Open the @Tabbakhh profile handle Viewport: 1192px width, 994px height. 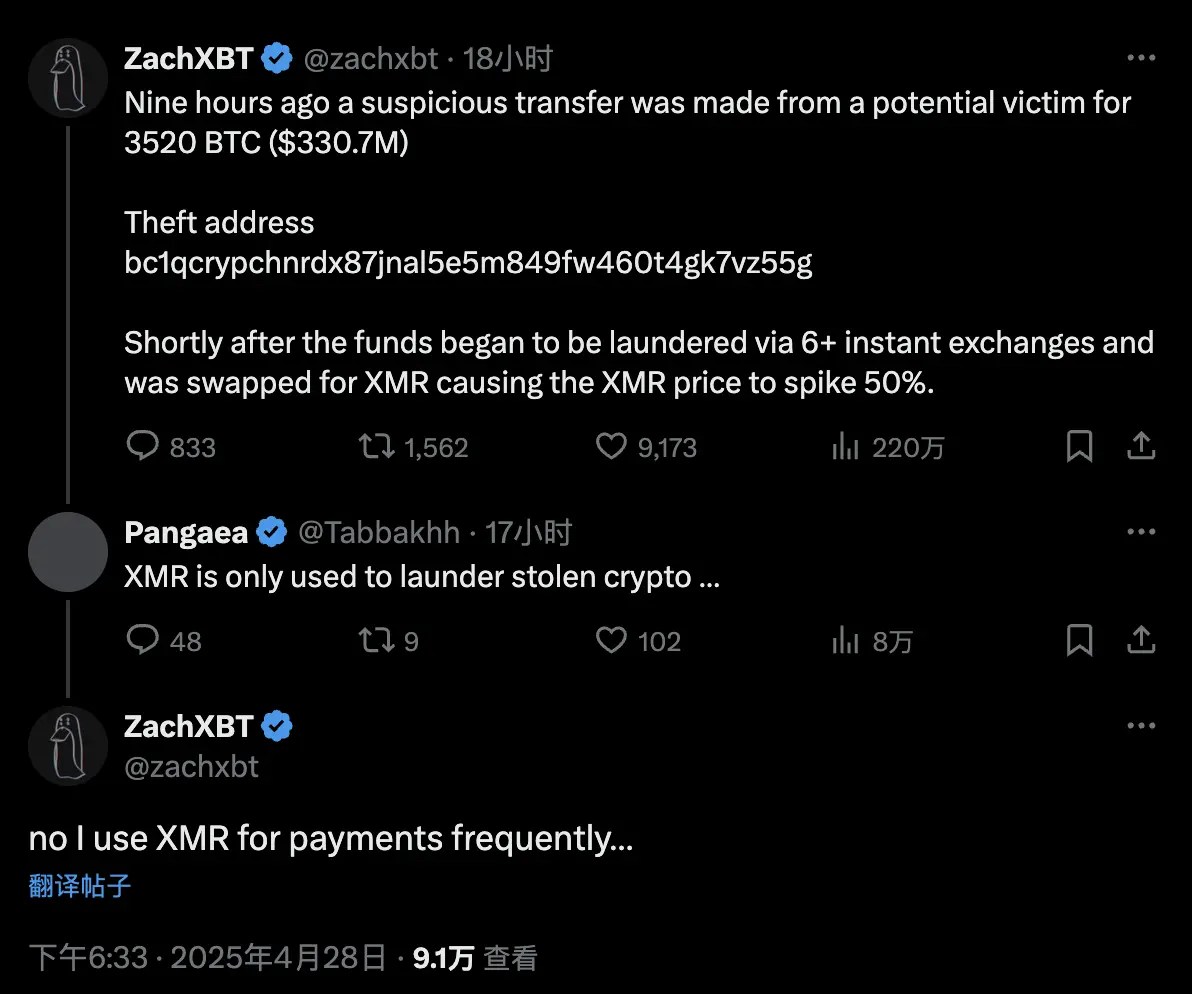pyautogui.click(x=379, y=533)
